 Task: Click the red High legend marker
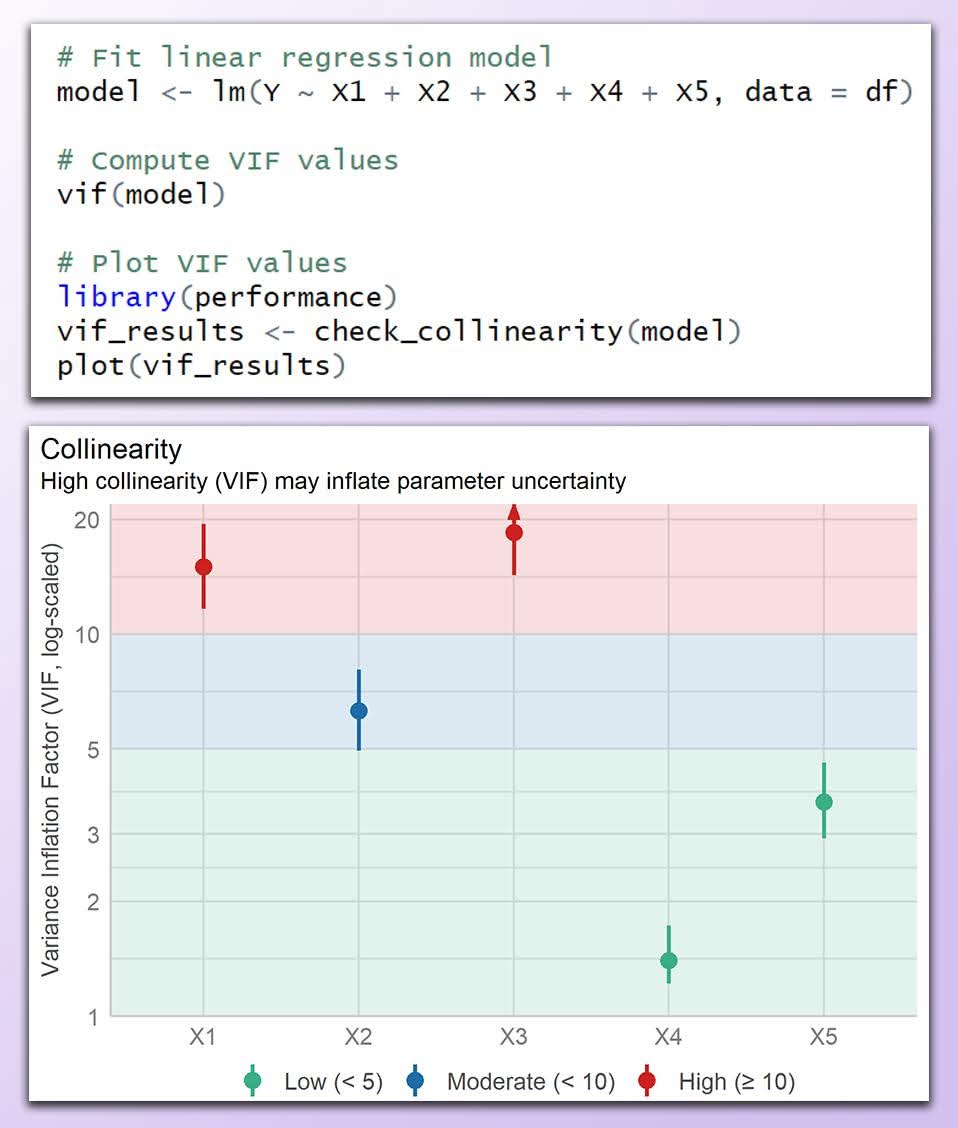click(x=647, y=1081)
